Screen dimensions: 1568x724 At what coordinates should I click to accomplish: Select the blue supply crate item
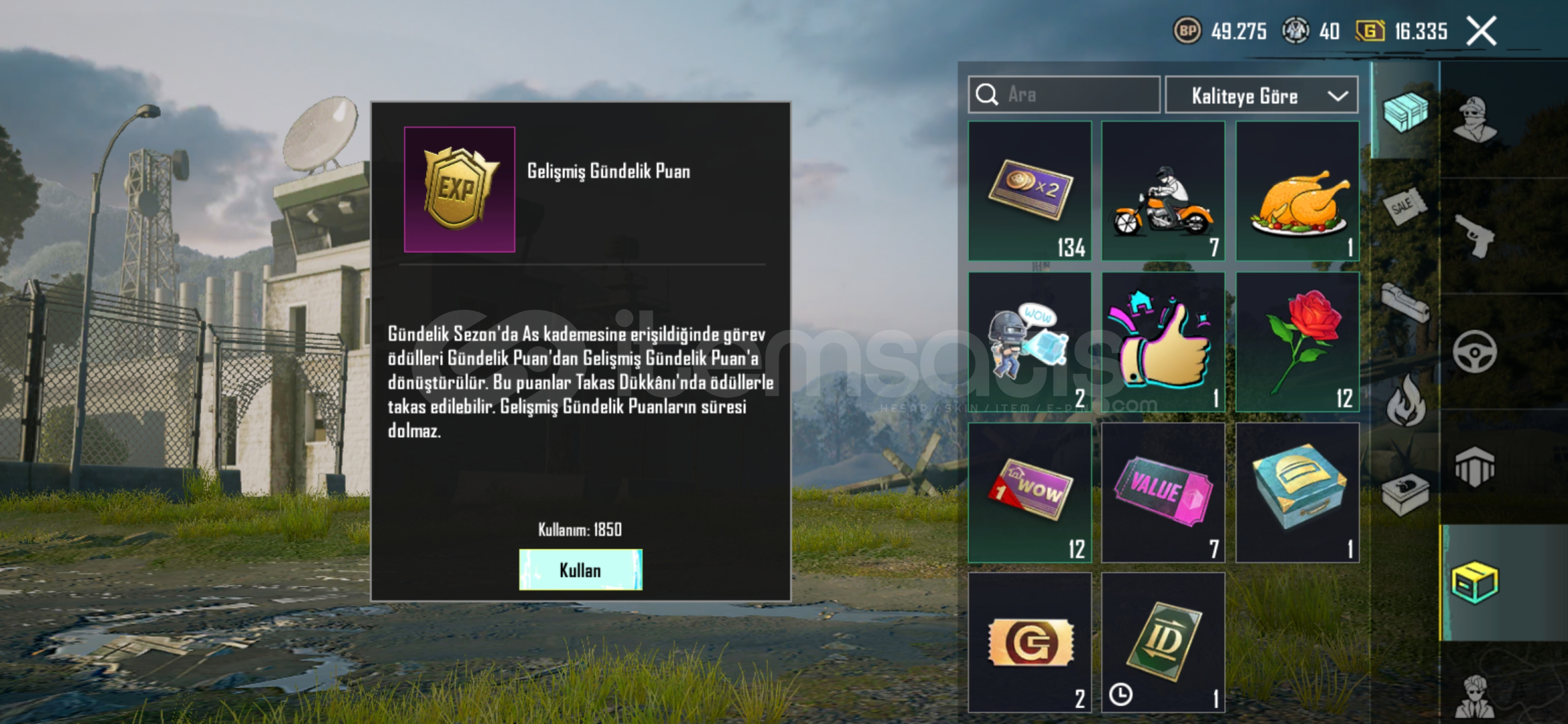click(1297, 493)
